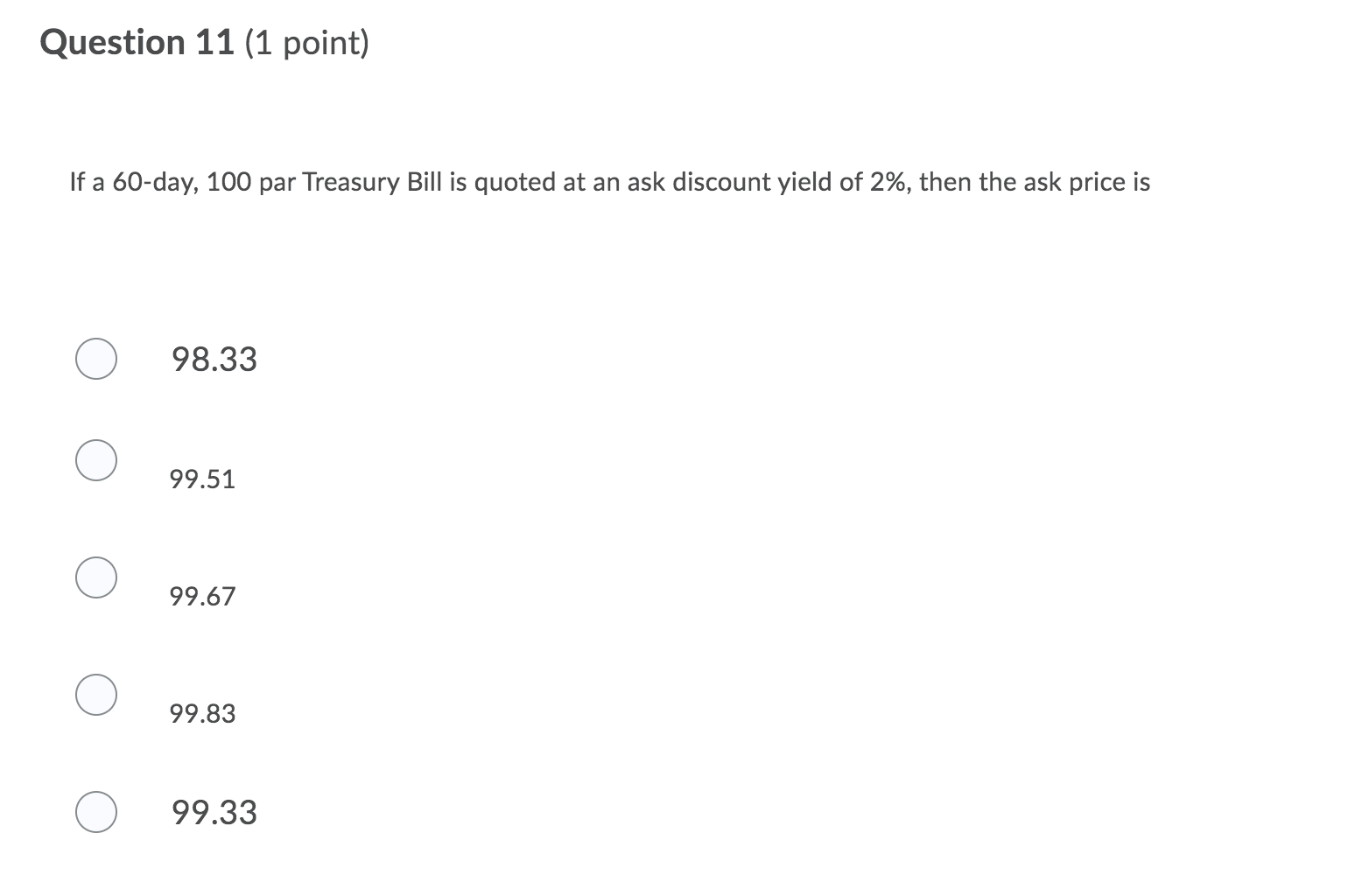This screenshot has height=896, width=1362.
Task: Select the radio button for answer 99.83
Action: click(95, 693)
